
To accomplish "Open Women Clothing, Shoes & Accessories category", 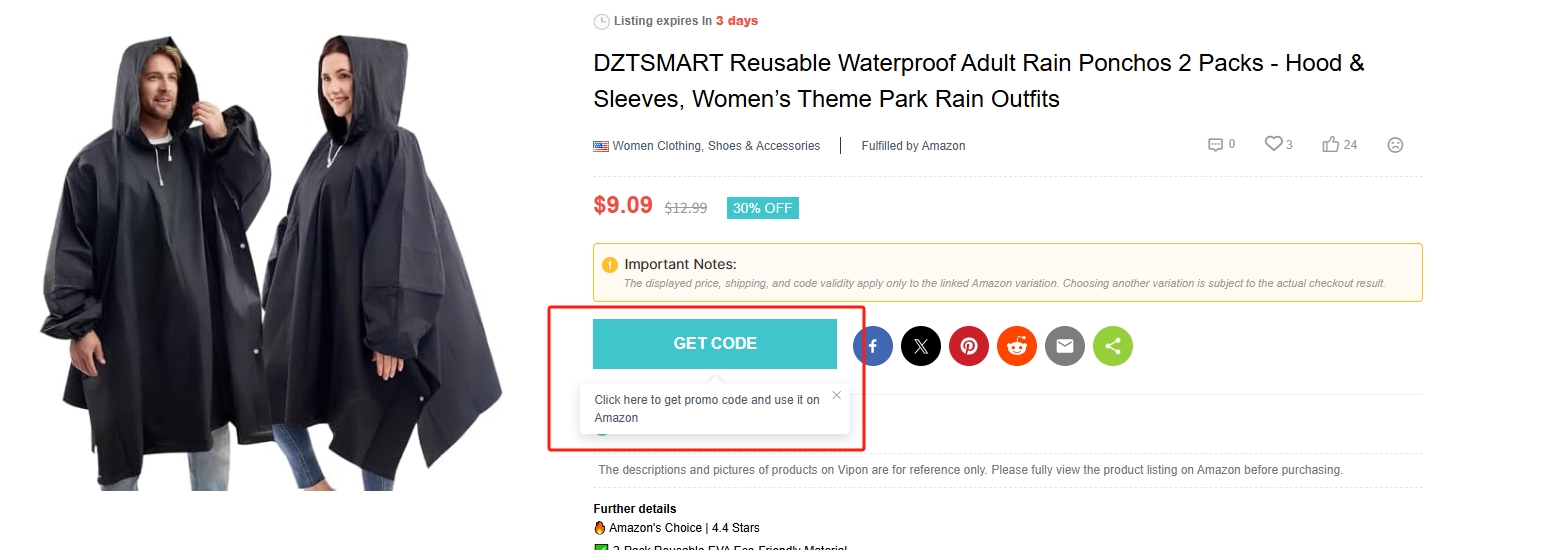I will coord(716,146).
